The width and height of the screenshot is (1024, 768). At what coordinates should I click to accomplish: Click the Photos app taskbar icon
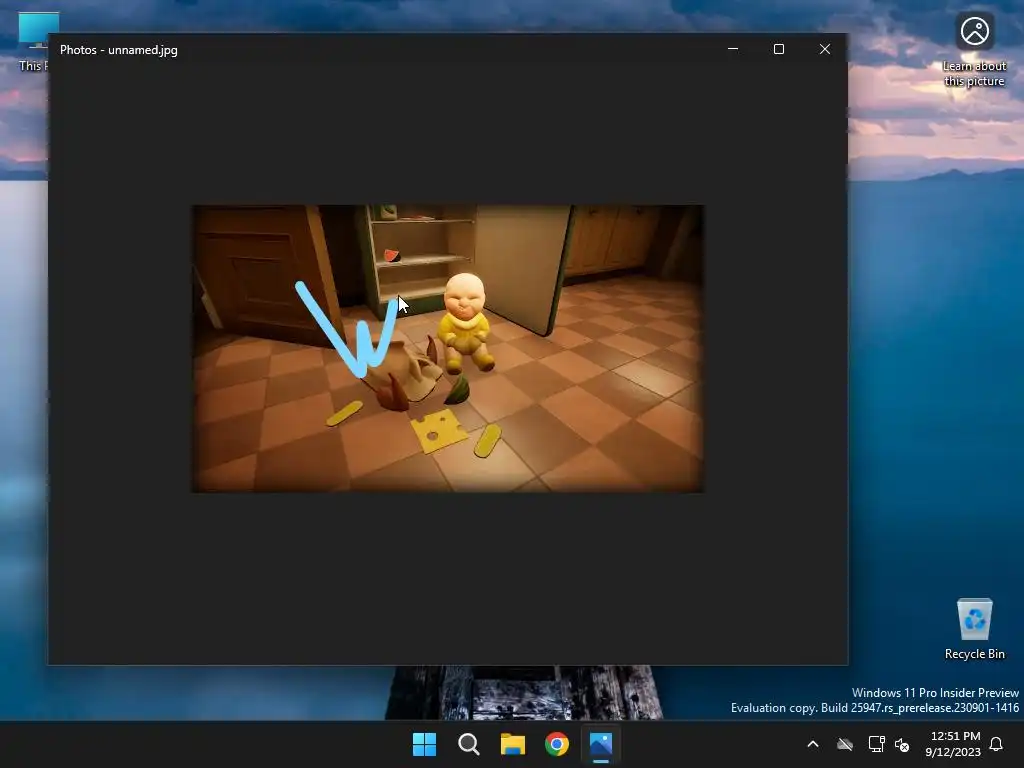pyautogui.click(x=601, y=744)
